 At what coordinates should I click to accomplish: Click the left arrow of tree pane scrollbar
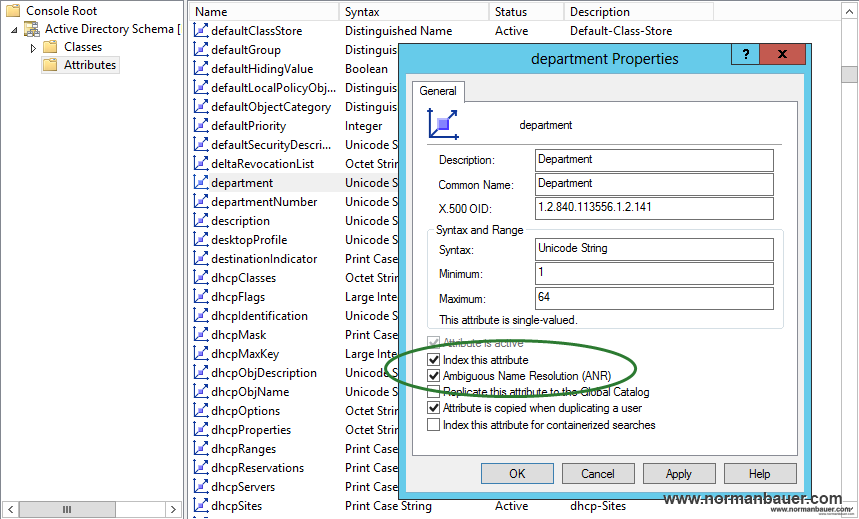point(10,509)
